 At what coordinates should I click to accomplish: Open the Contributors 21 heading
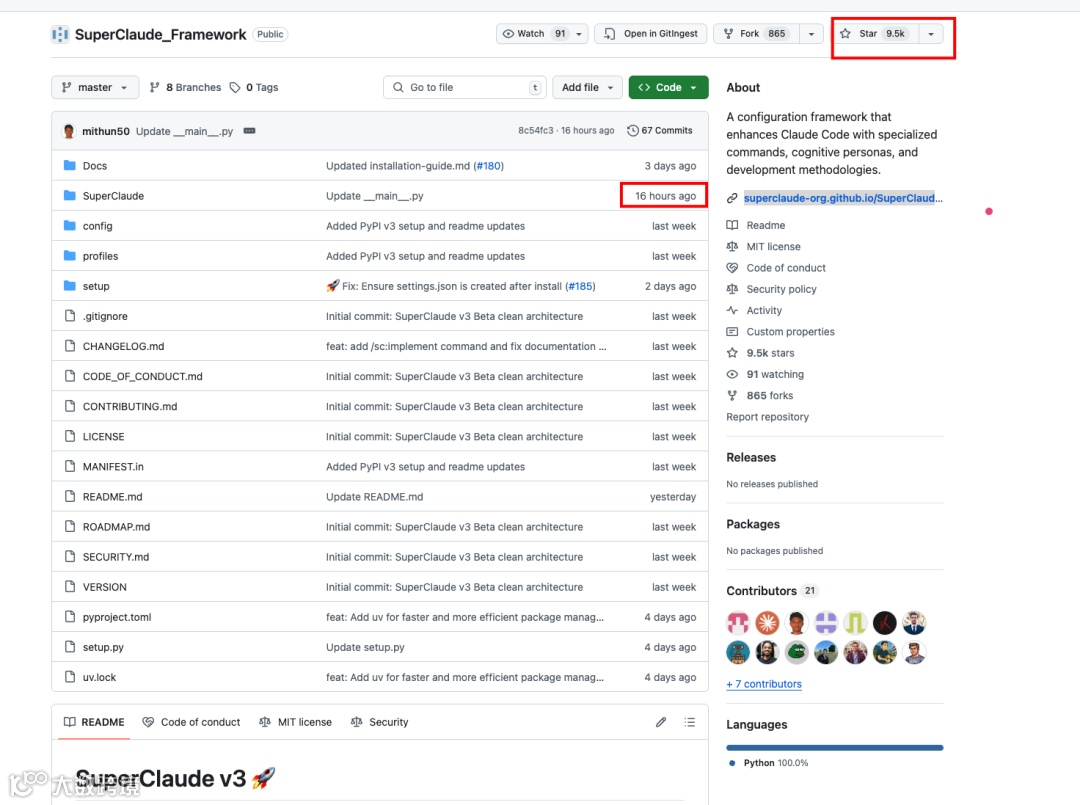coord(771,591)
